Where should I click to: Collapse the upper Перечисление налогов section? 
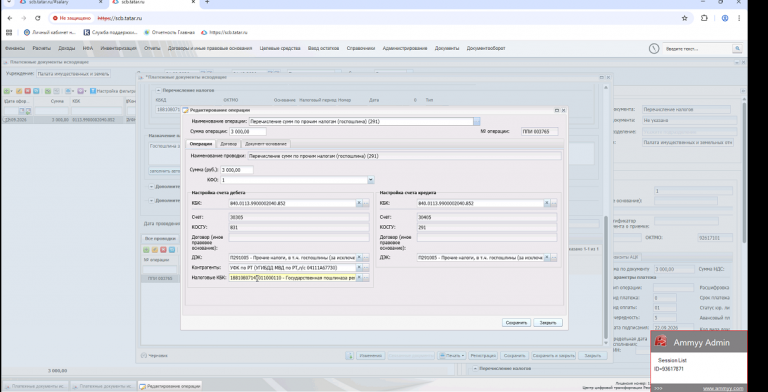click(159, 90)
